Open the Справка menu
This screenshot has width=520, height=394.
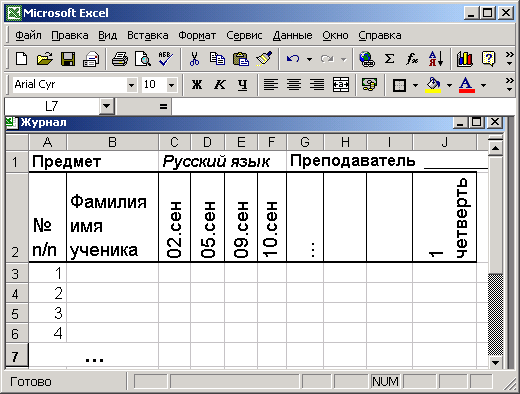pos(380,35)
